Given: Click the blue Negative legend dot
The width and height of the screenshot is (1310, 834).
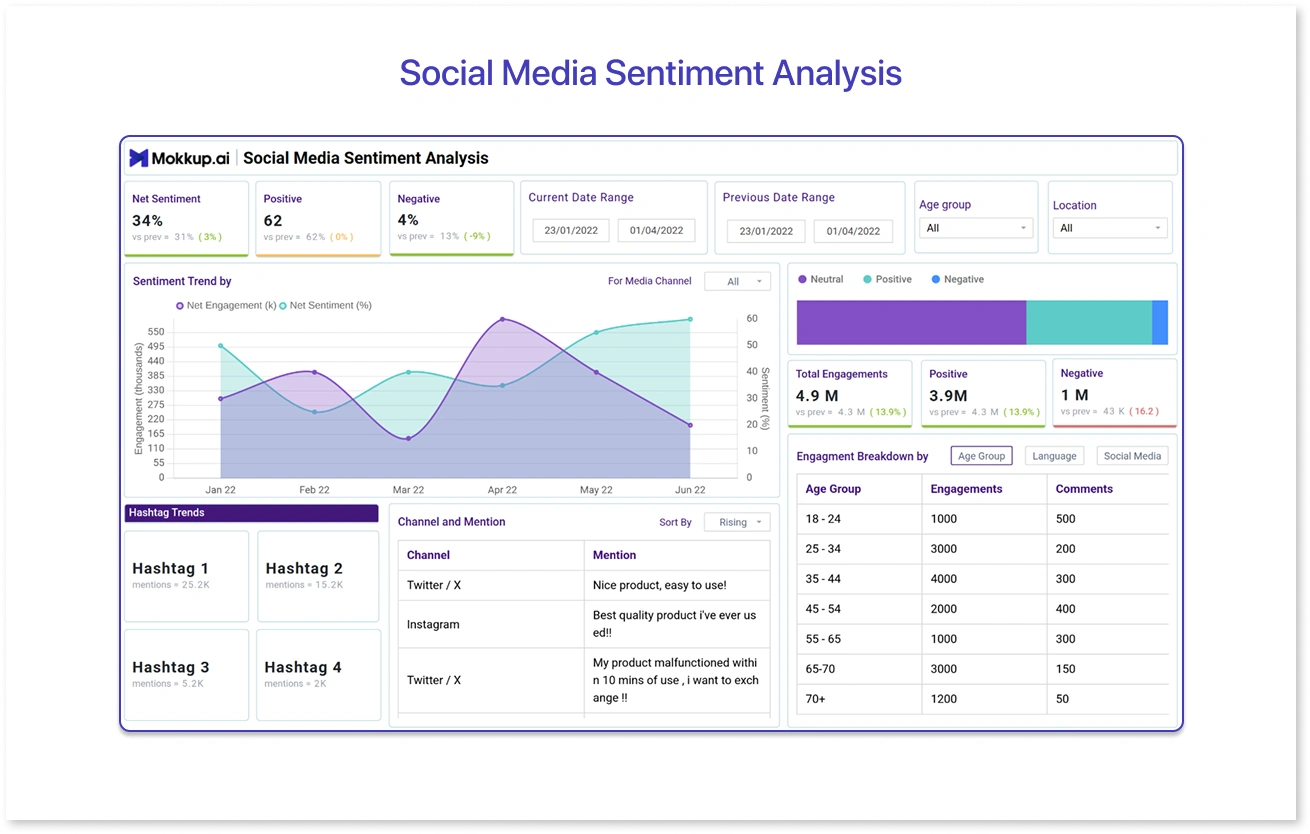Looking at the screenshot, I should [936, 280].
